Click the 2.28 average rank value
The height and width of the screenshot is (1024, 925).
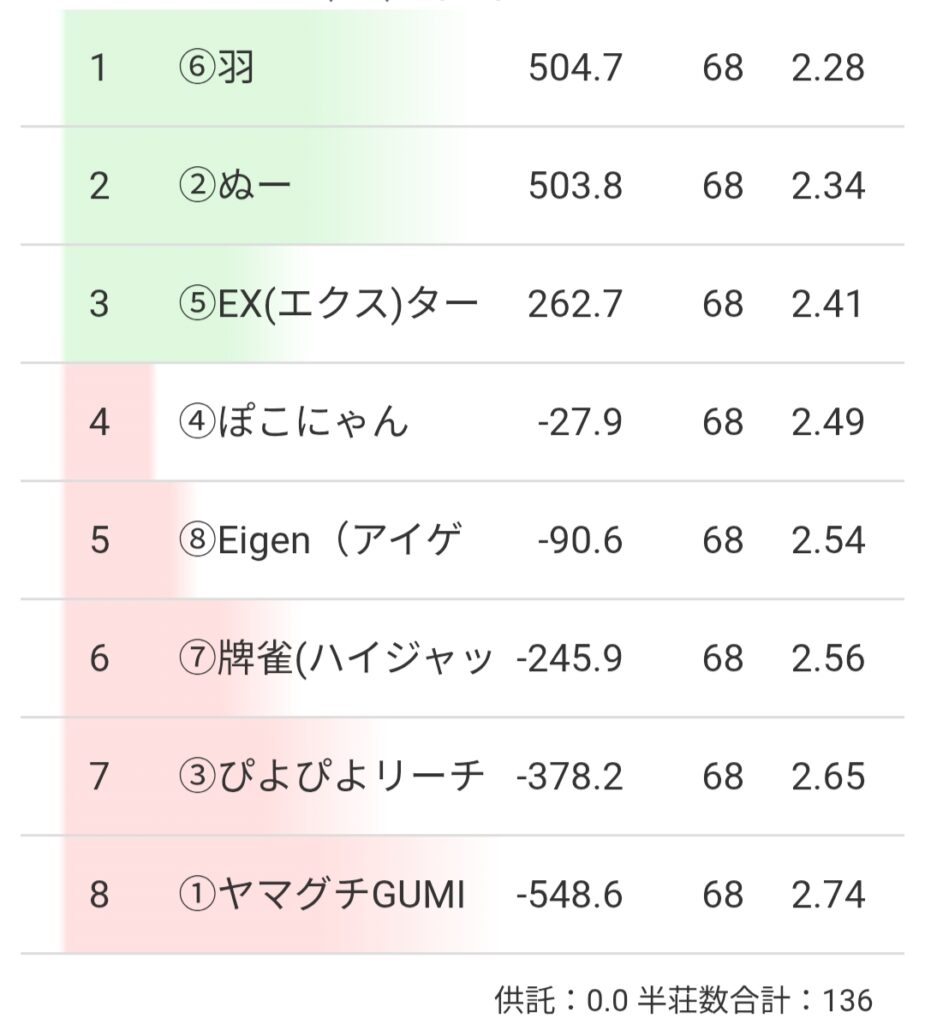pos(828,69)
